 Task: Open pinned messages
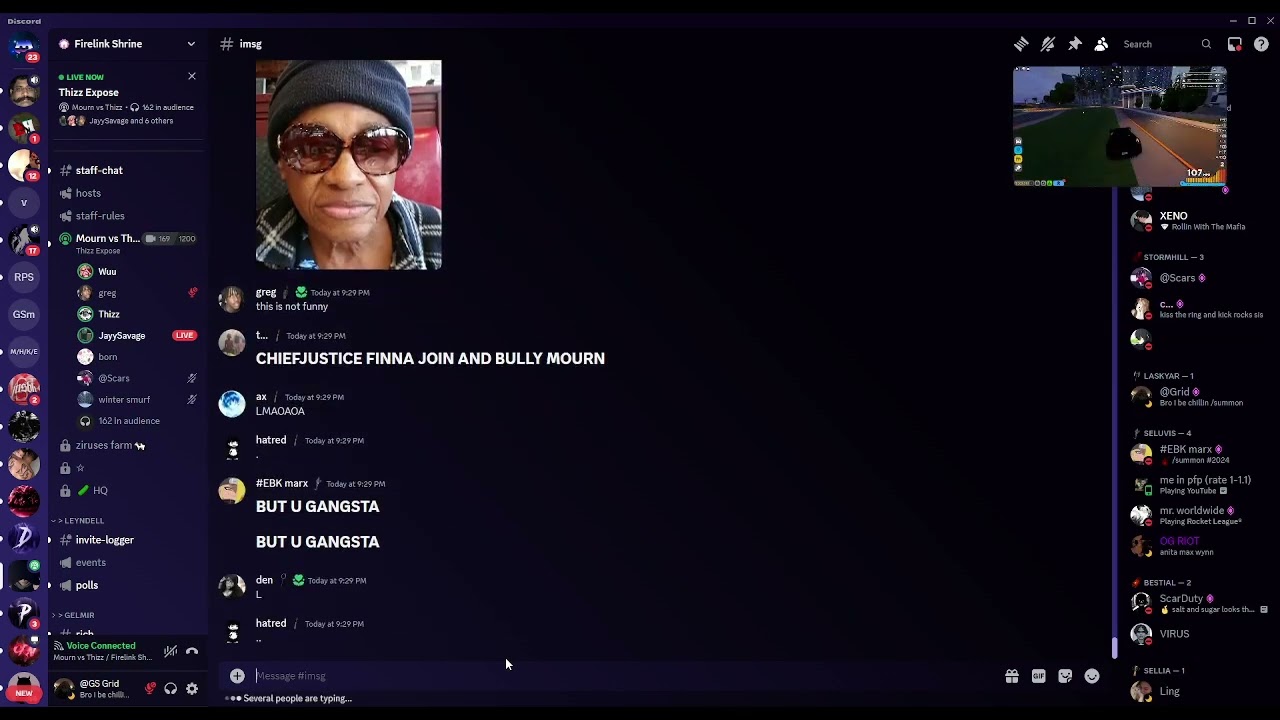coord(1075,44)
